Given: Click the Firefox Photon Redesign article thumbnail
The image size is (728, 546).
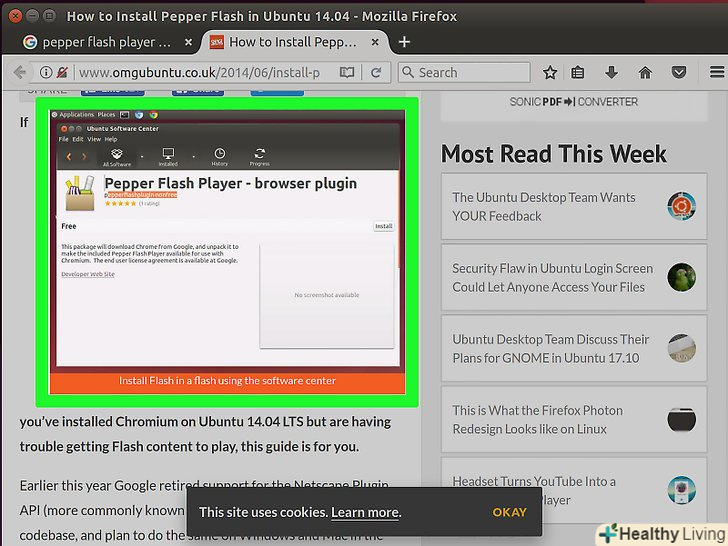Looking at the screenshot, I should (681, 419).
